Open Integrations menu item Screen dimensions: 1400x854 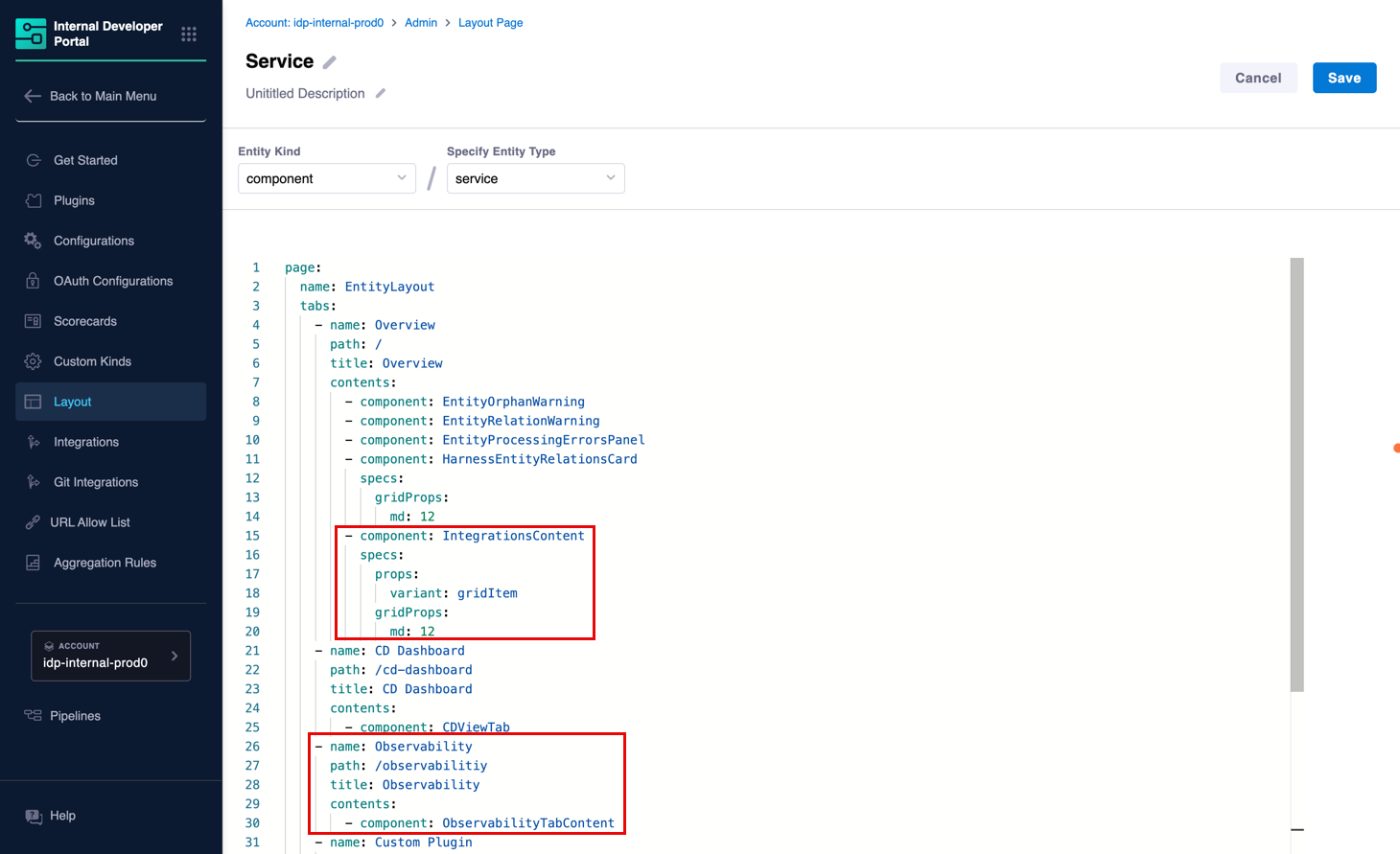111,442
